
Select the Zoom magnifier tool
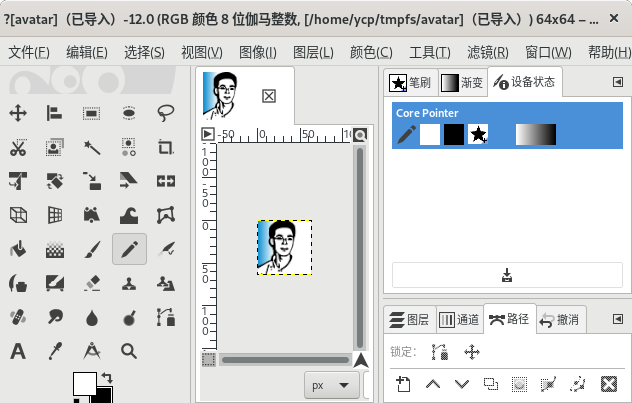click(129, 351)
